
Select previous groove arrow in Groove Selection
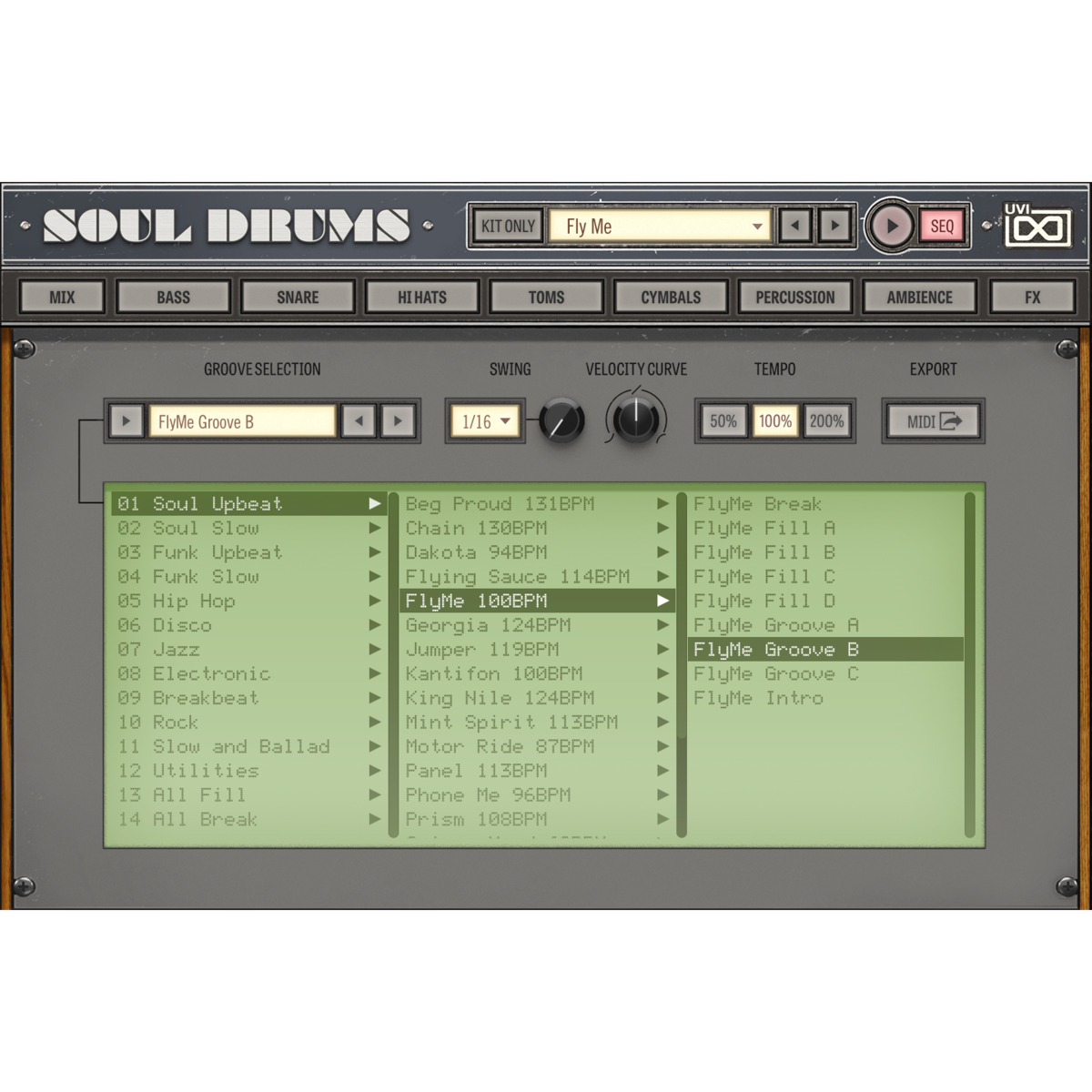359,421
